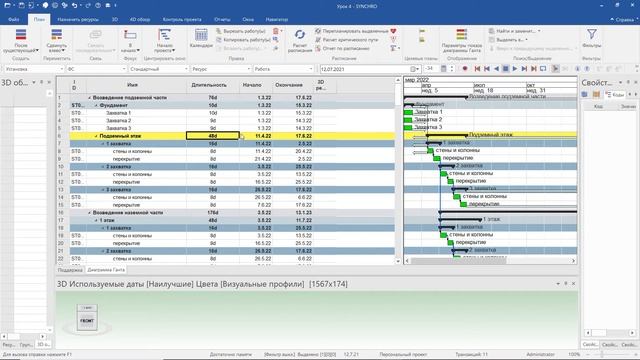This screenshot has width=640, height=360.
Task: Click the 'Окончание' column header
Action: (289, 85)
